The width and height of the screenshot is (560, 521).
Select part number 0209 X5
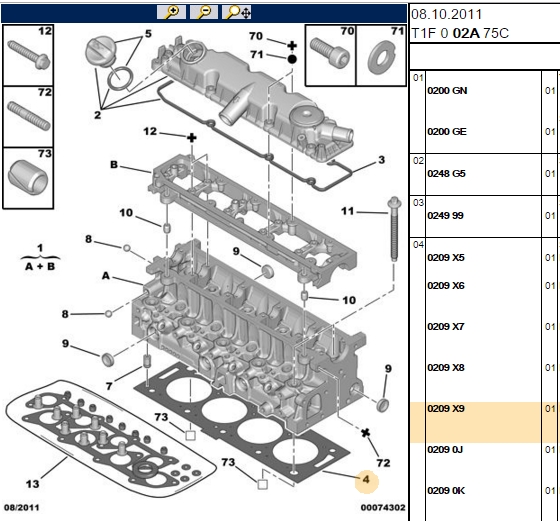coord(446,257)
